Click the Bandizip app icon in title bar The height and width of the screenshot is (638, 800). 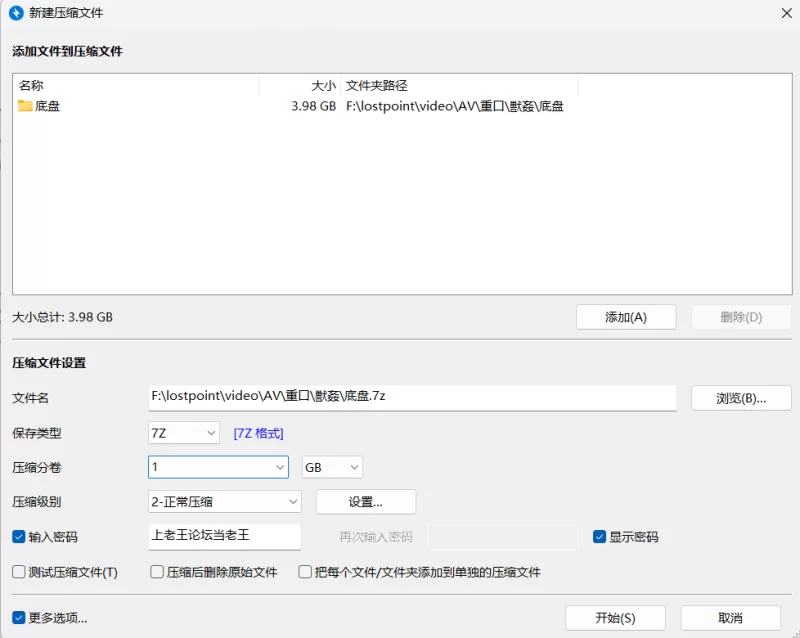point(16,13)
